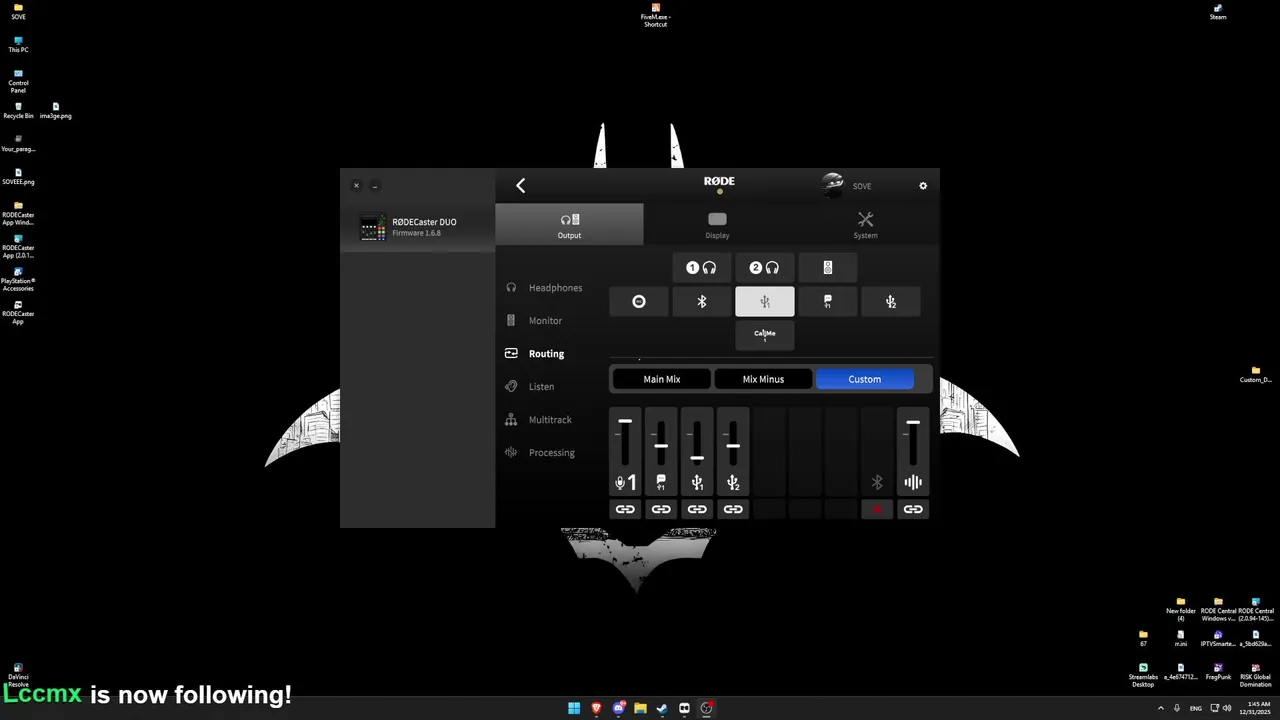This screenshot has height=720, width=1280.
Task: Select the monitor speaker output
Action: click(827, 268)
